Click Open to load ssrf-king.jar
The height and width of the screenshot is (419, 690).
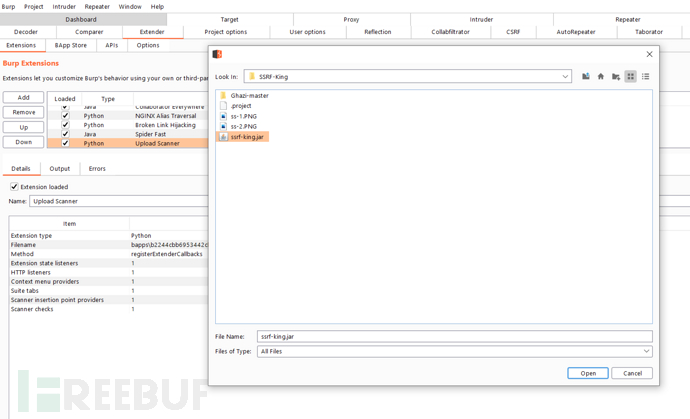[x=588, y=373]
